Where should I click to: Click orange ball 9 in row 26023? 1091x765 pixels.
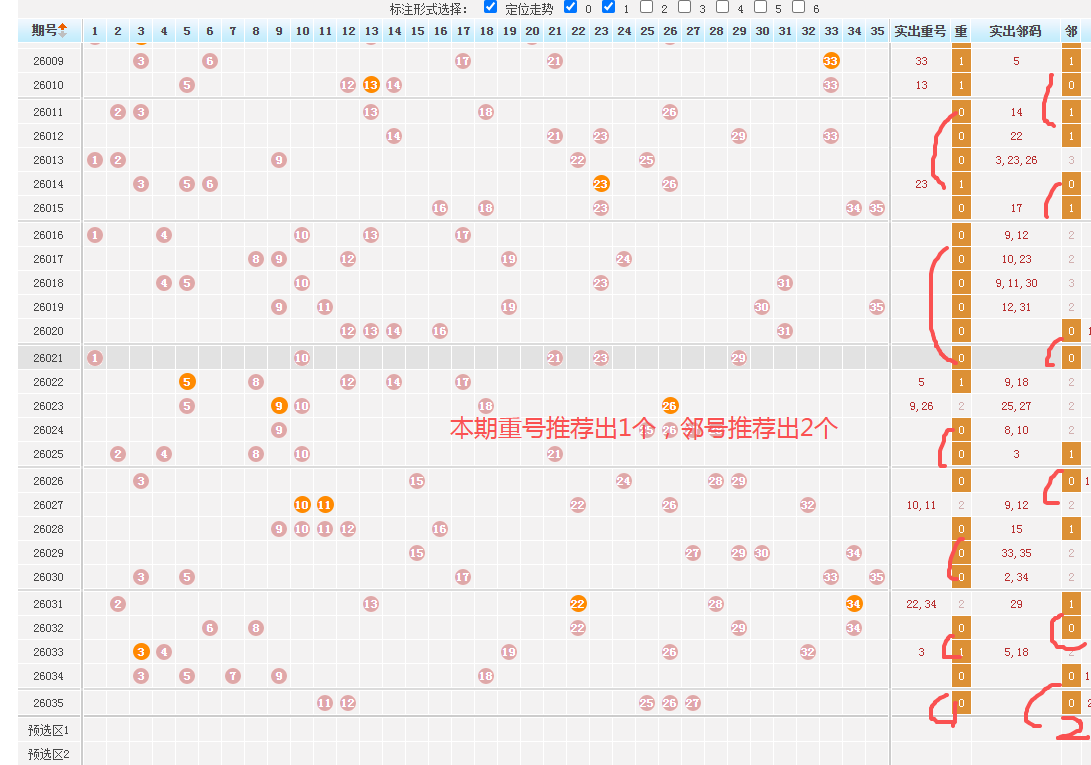tap(279, 405)
